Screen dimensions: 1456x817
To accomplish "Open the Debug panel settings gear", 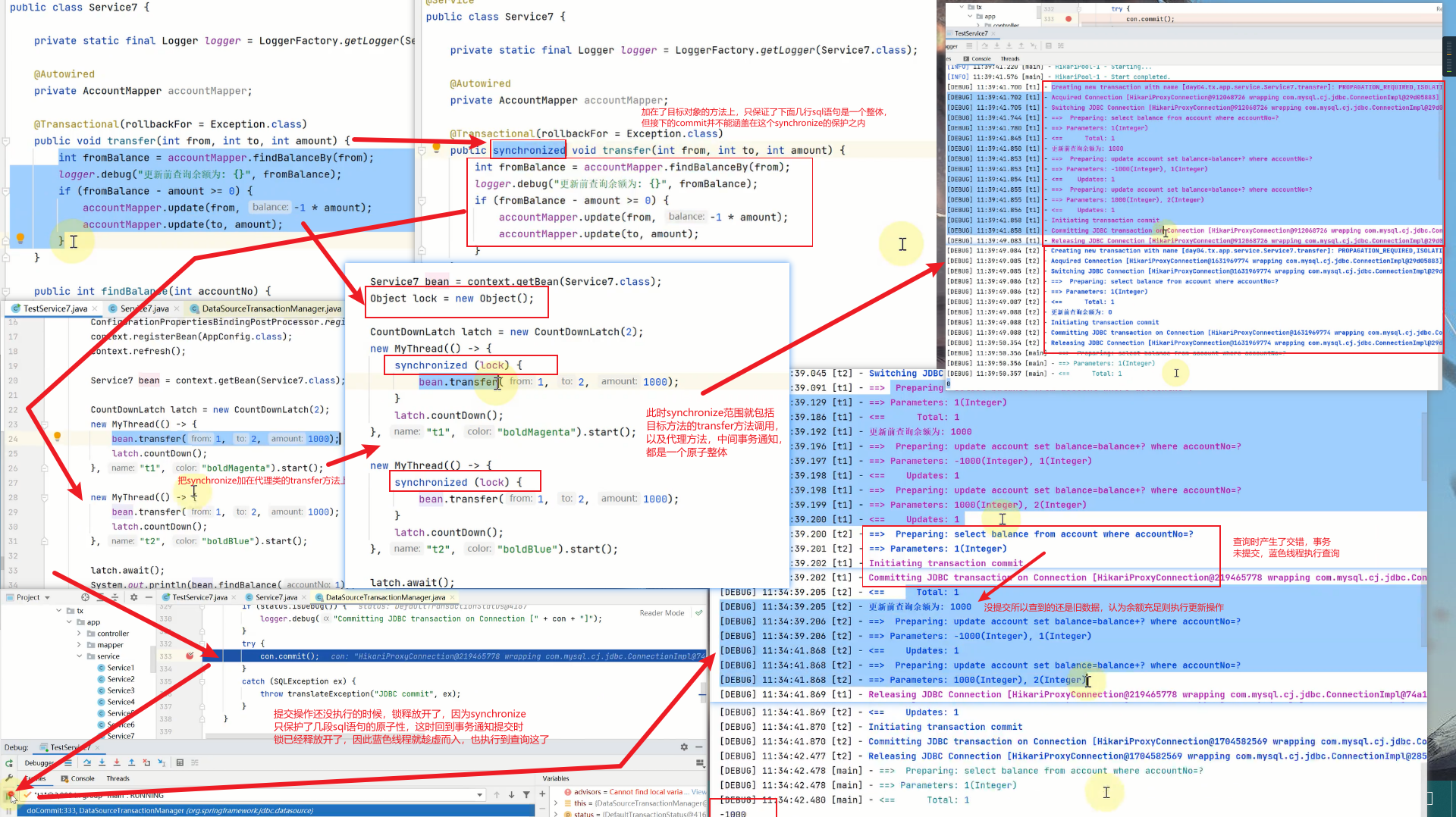I will pos(684,747).
